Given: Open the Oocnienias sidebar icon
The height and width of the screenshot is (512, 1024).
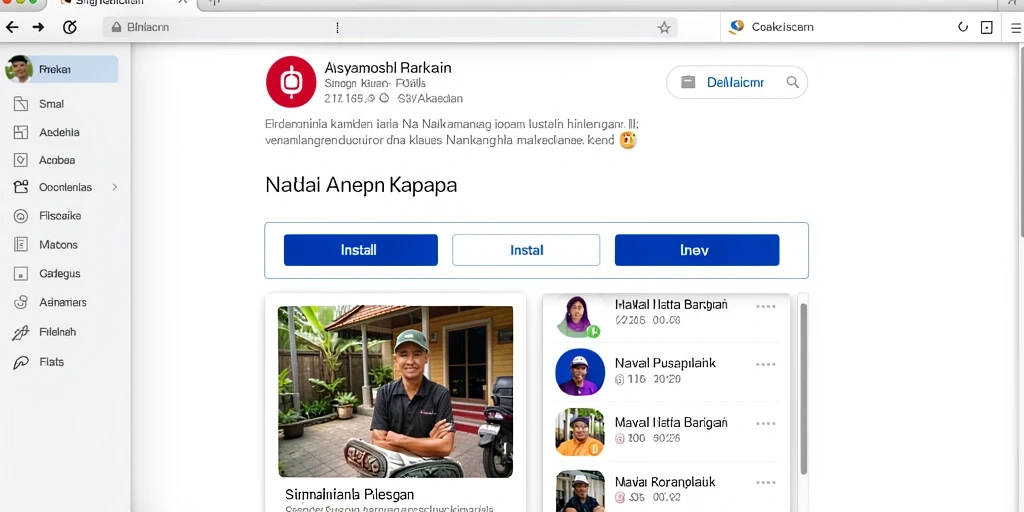Looking at the screenshot, I should click(21, 187).
